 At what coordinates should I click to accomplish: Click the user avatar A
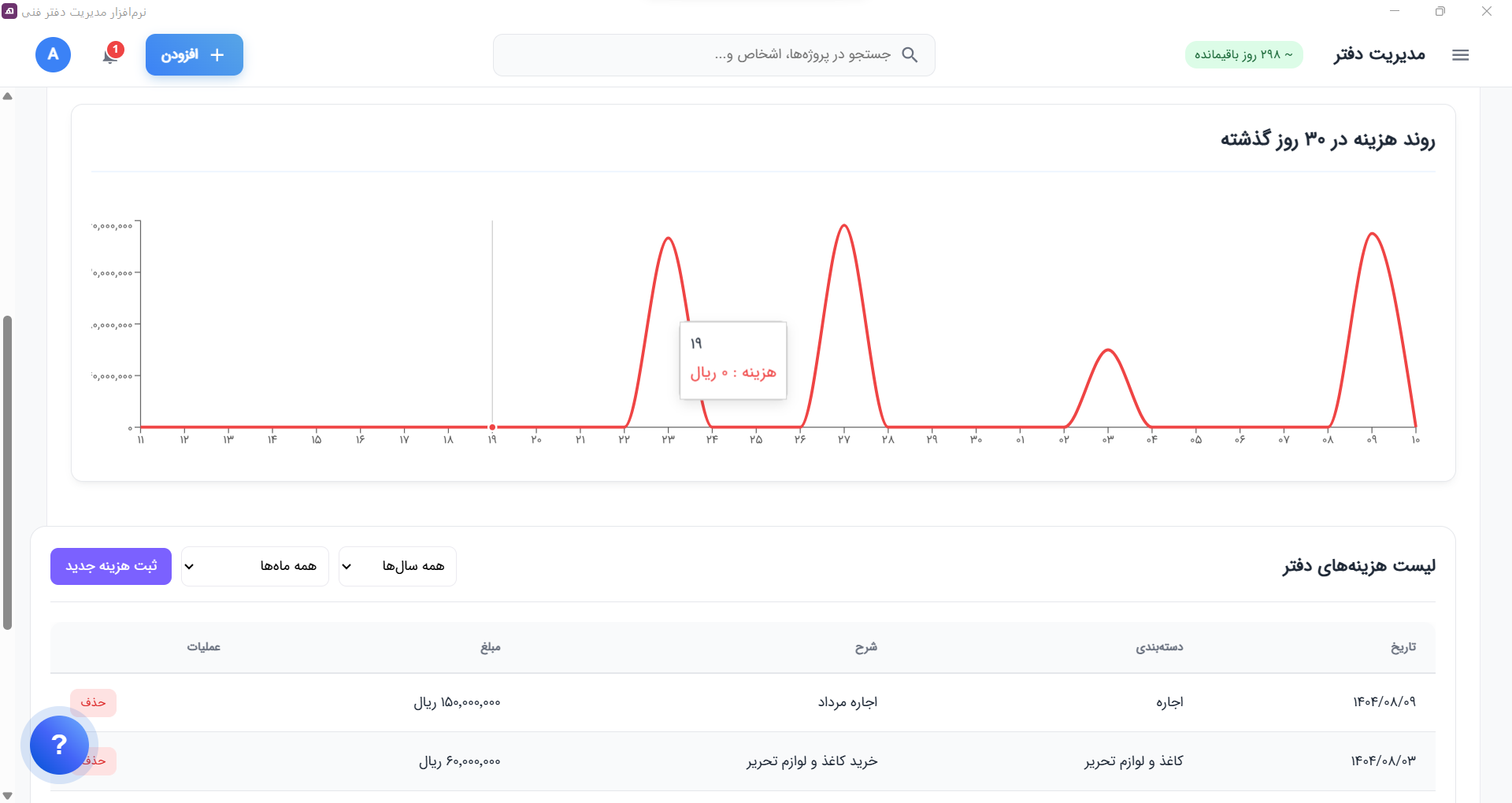point(53,54)
